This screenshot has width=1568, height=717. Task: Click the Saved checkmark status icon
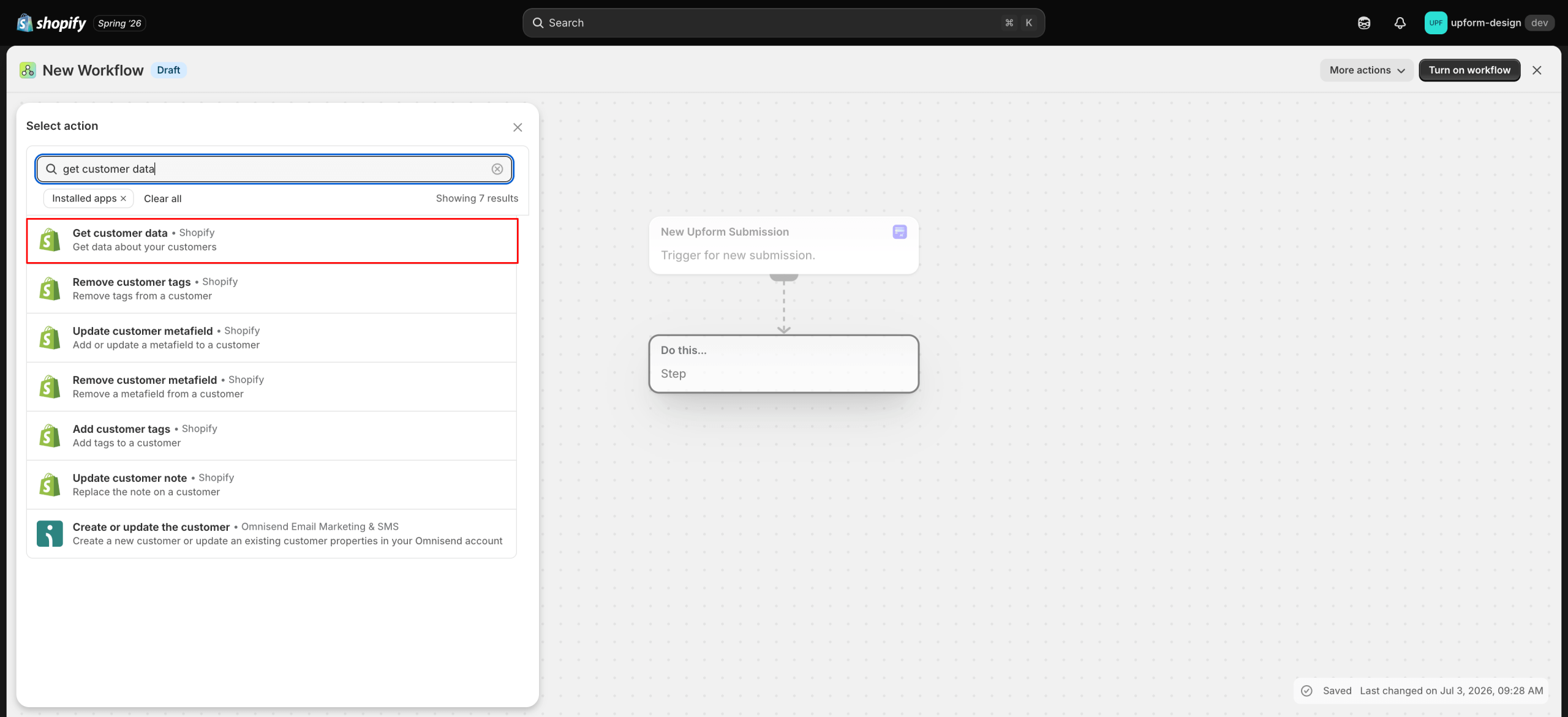coord(1306,691)
